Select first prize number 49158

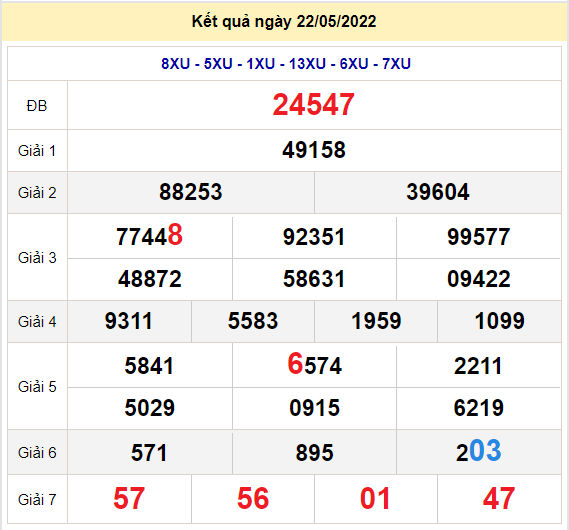(314, 150)
